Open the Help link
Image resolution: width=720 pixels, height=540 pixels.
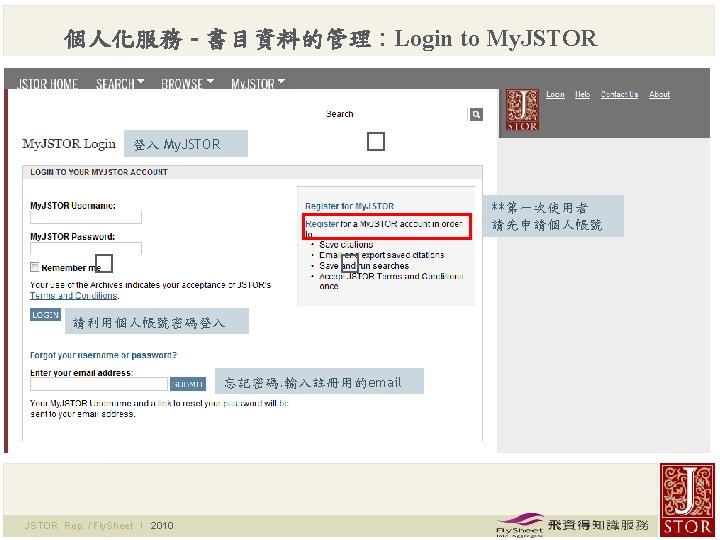click(582, 94)
